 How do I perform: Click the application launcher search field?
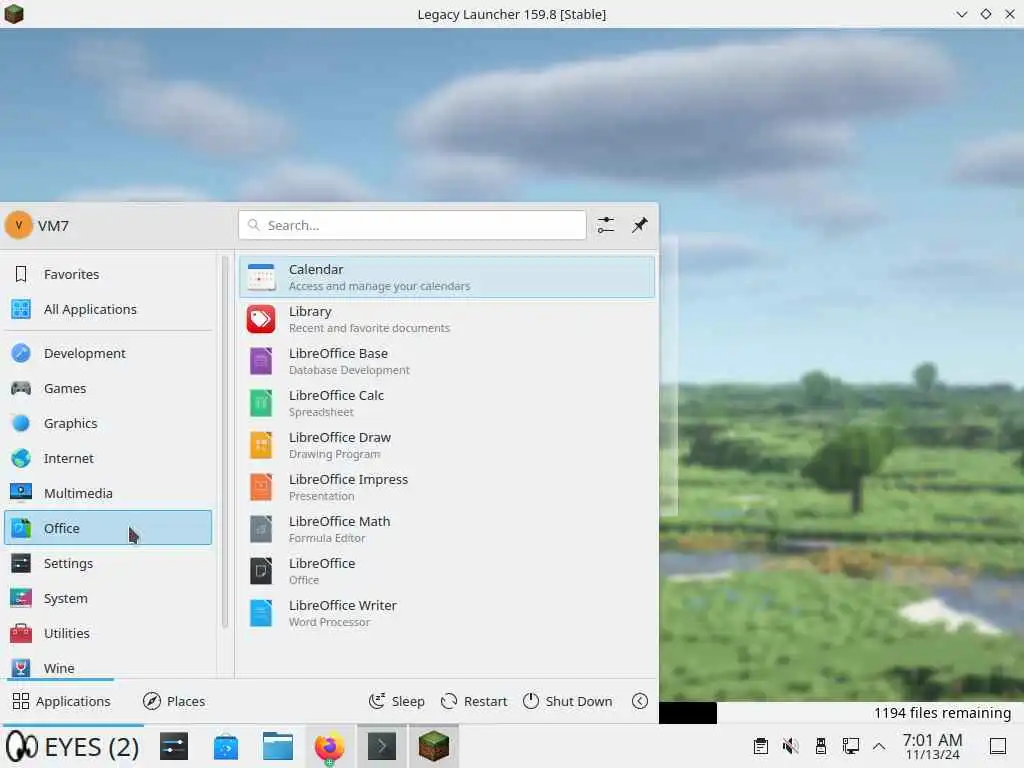(412, 225)
